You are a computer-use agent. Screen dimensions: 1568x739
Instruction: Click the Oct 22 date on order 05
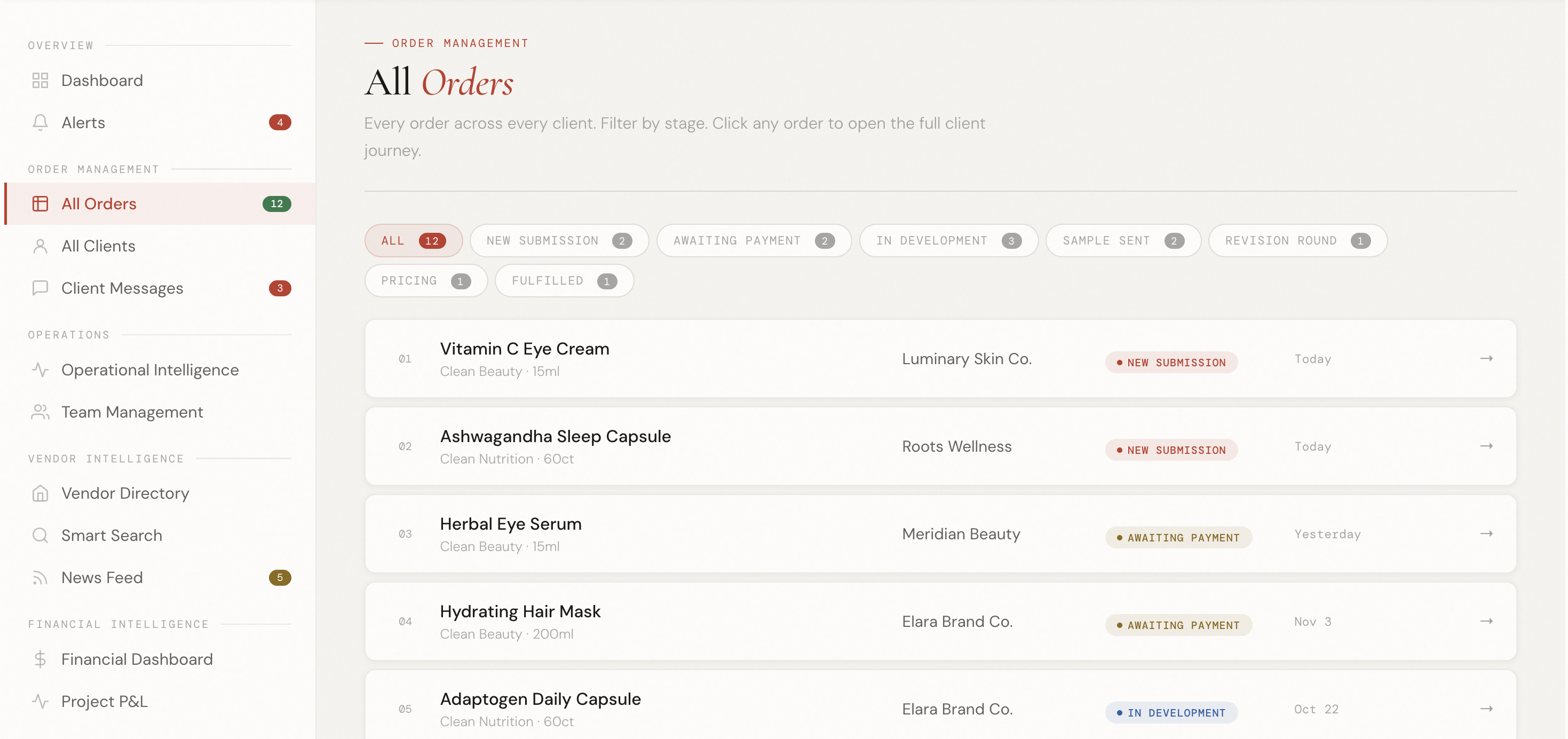coord(1316,709)
